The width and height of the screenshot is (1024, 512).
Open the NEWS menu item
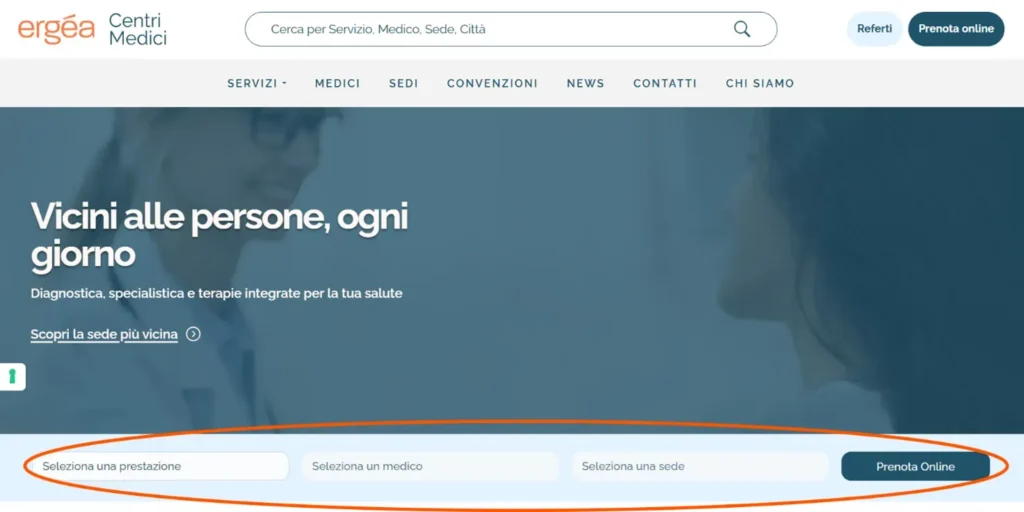coord(586,84)
